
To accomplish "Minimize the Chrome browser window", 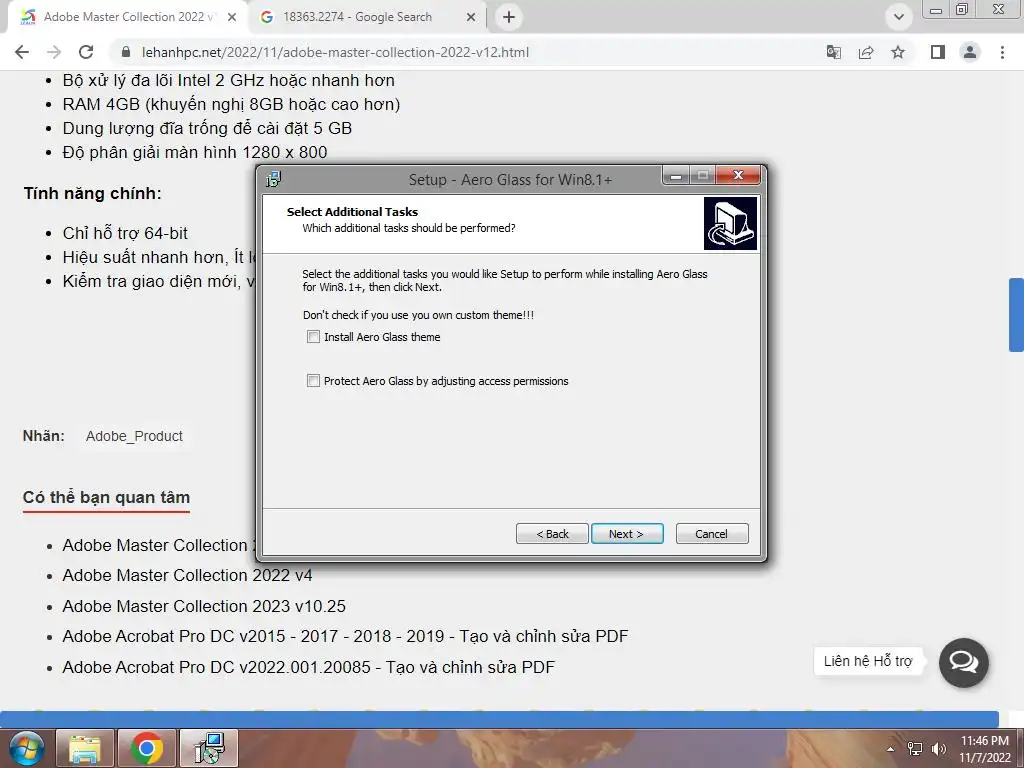I will tap(936, 9).
